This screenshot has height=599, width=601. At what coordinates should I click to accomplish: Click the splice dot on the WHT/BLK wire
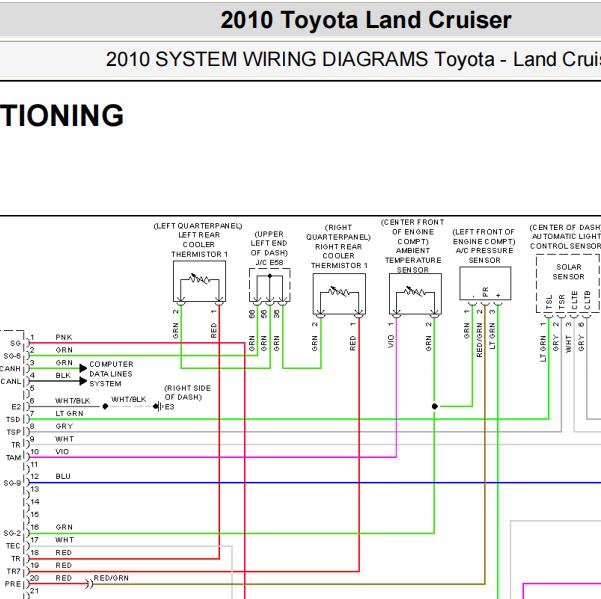tap(105, 406)
